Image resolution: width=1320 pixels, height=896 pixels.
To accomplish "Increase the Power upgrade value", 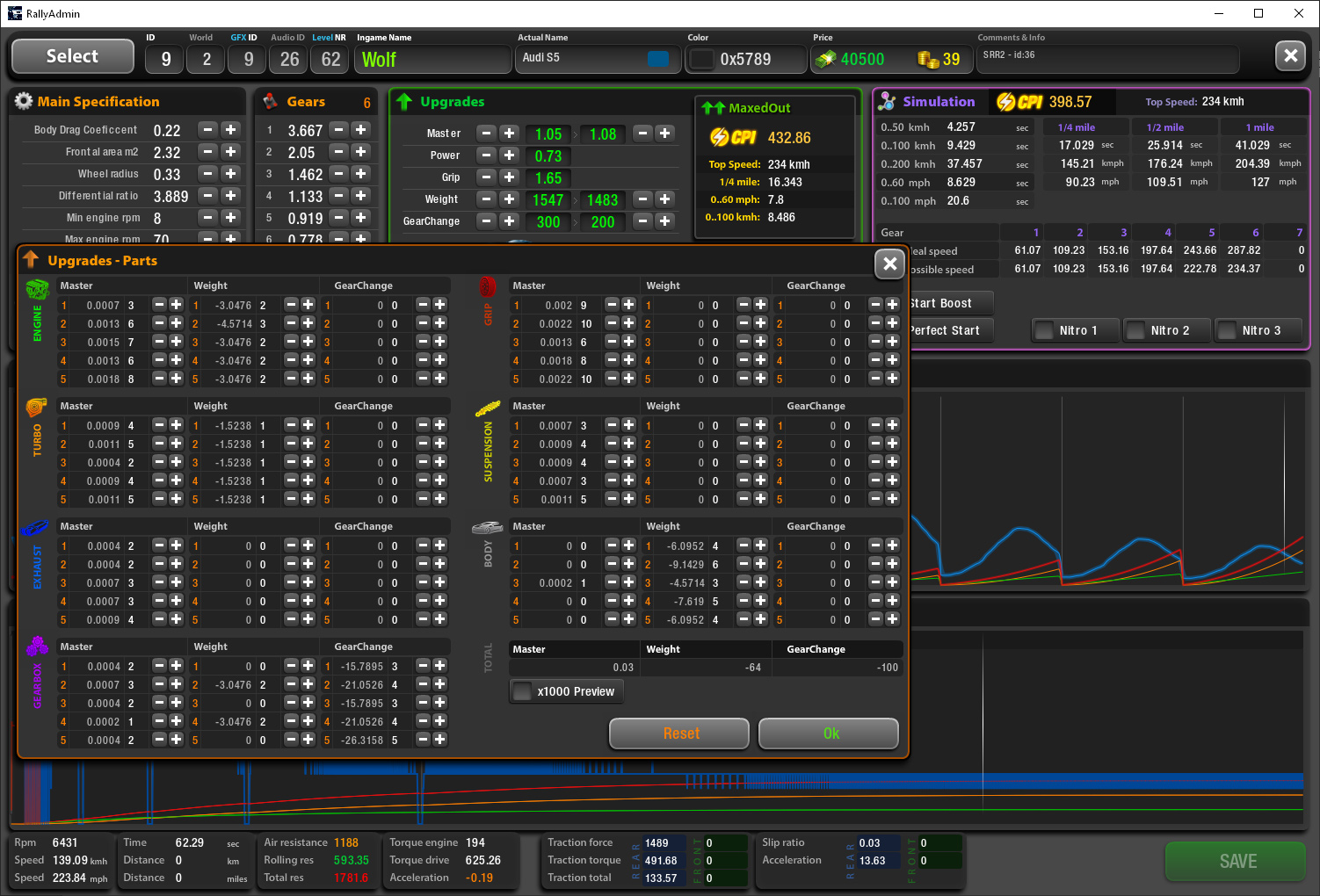I will coord(509,155).
